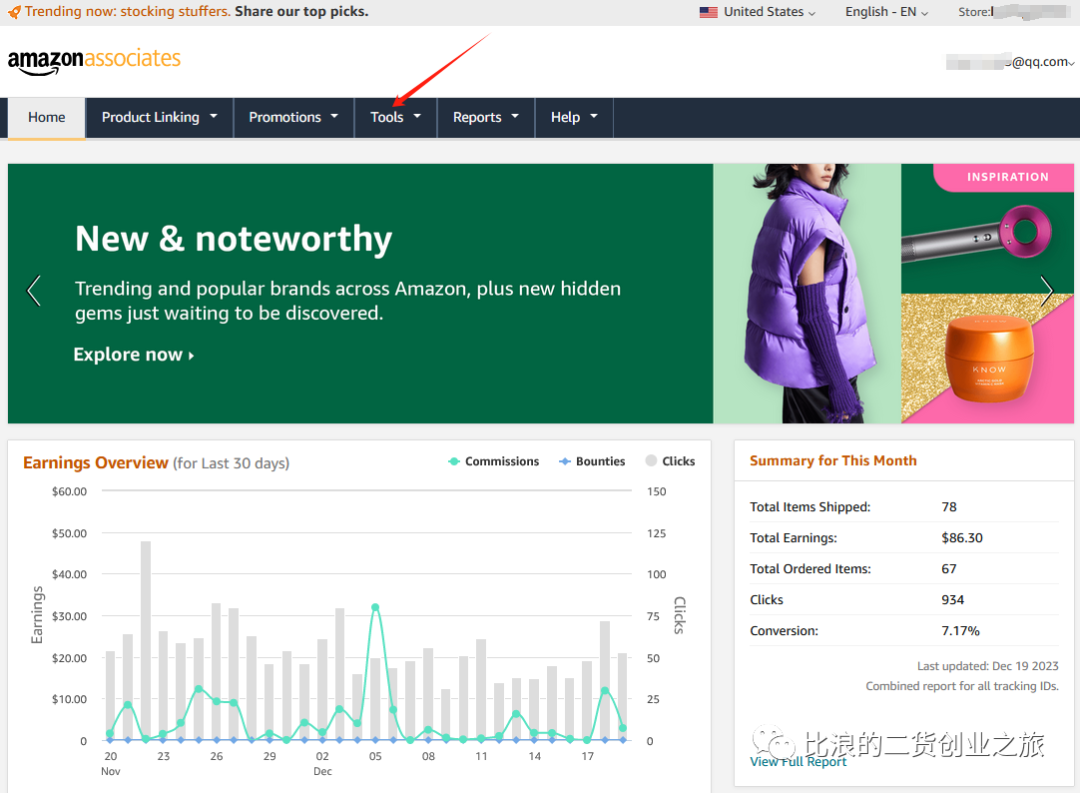Expand the Reports menu
1080x793 pixels.
pyautogui.click(x=486, y=117)
